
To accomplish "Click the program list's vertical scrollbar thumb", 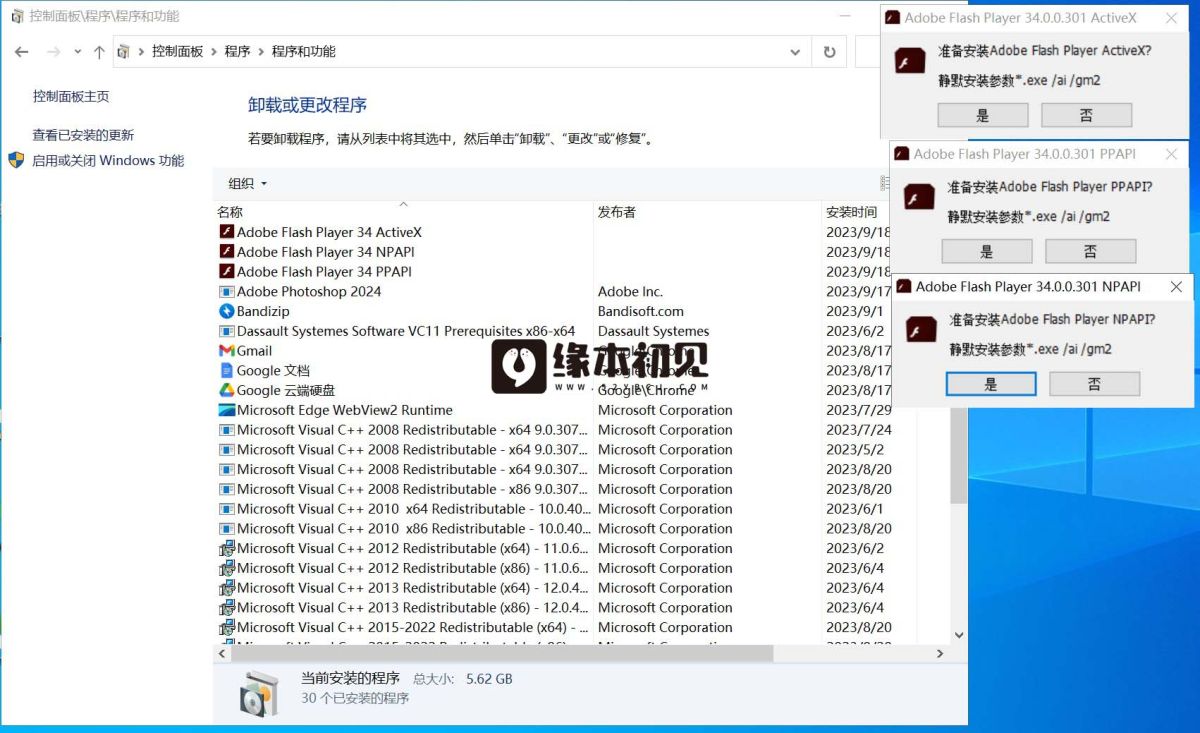I will [959, 456].
